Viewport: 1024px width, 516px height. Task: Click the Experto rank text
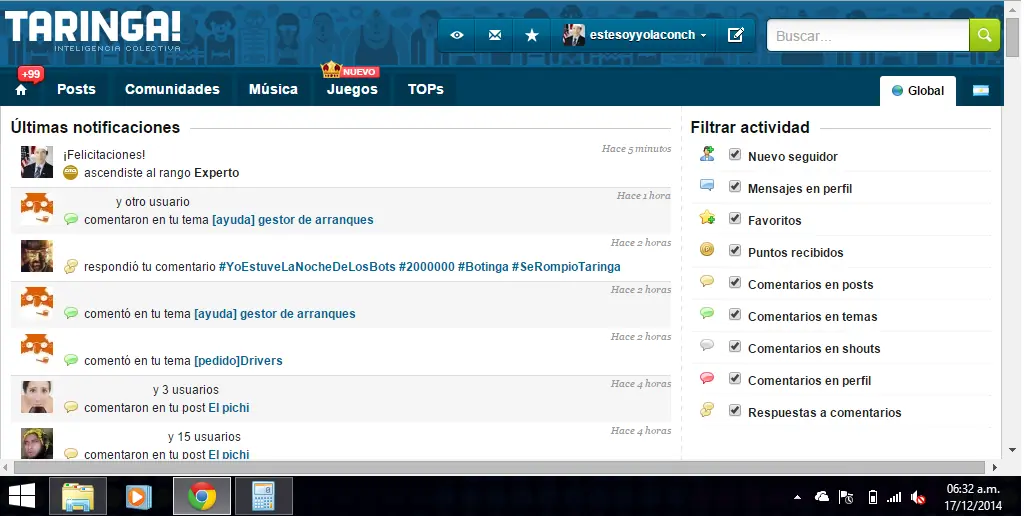[217, 173]
